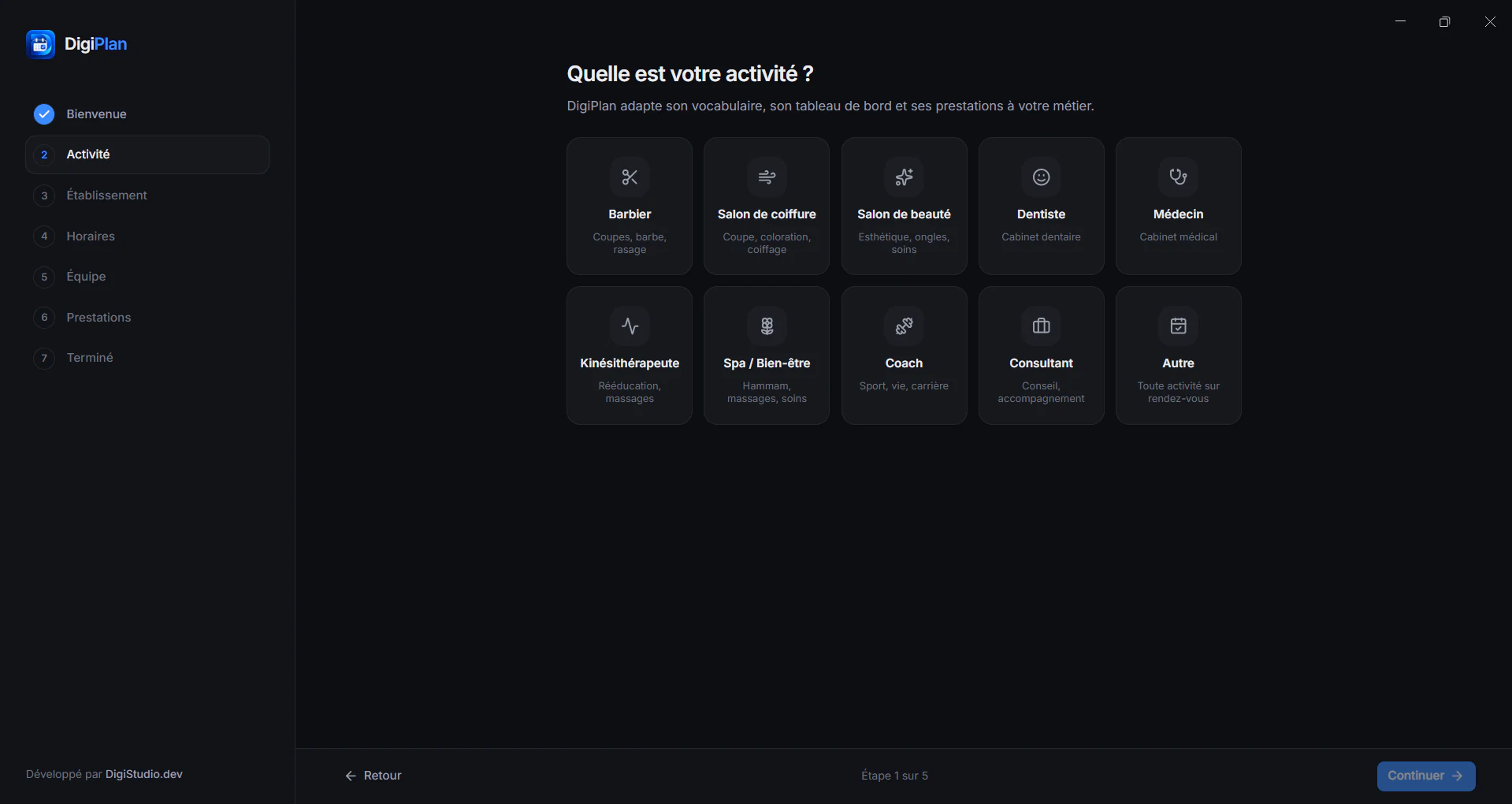This screenshot has height=804, width=1512.
Task: Click the 'Rééducation, massages' description
Action: click(x=630, y=393)
